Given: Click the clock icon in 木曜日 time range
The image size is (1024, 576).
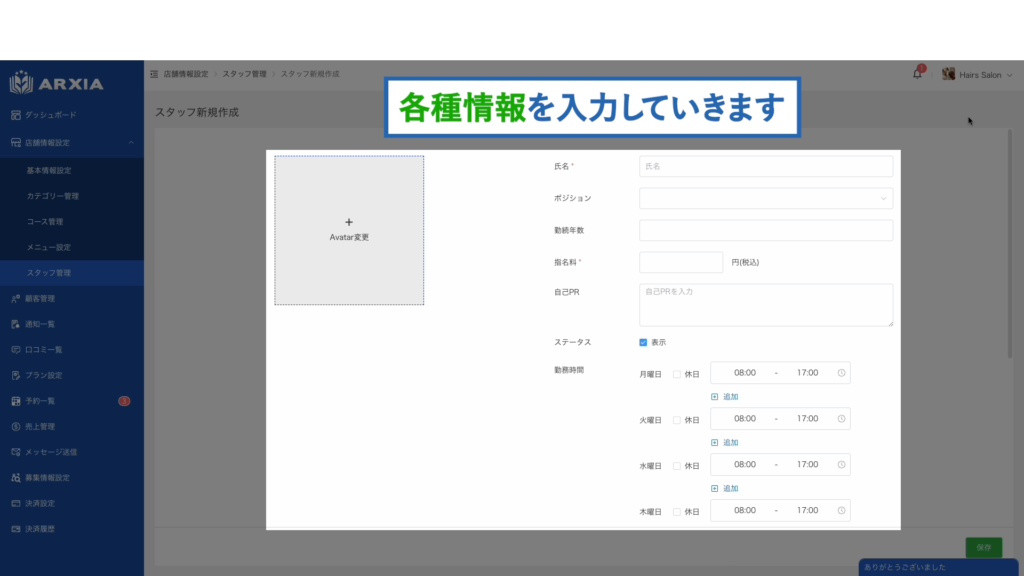Looking at the screenshot, I should 841,511.
